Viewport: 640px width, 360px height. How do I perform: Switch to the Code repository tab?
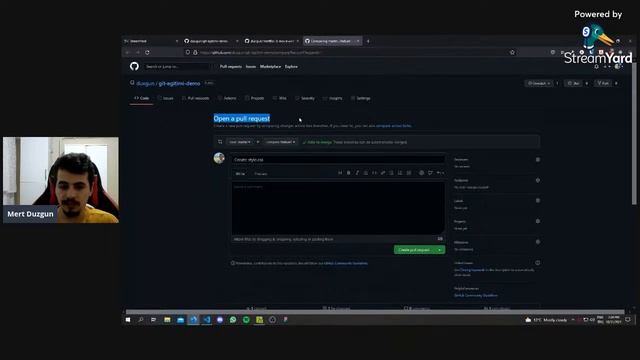[142, 98]
